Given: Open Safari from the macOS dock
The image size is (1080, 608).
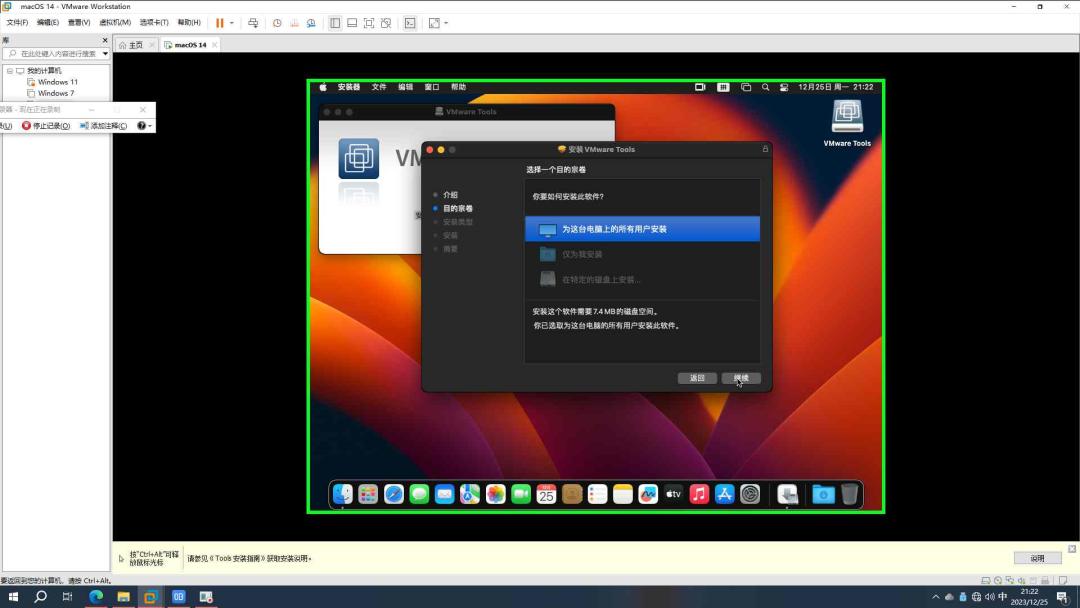Looking at the screenshot, I should [394, 493].
